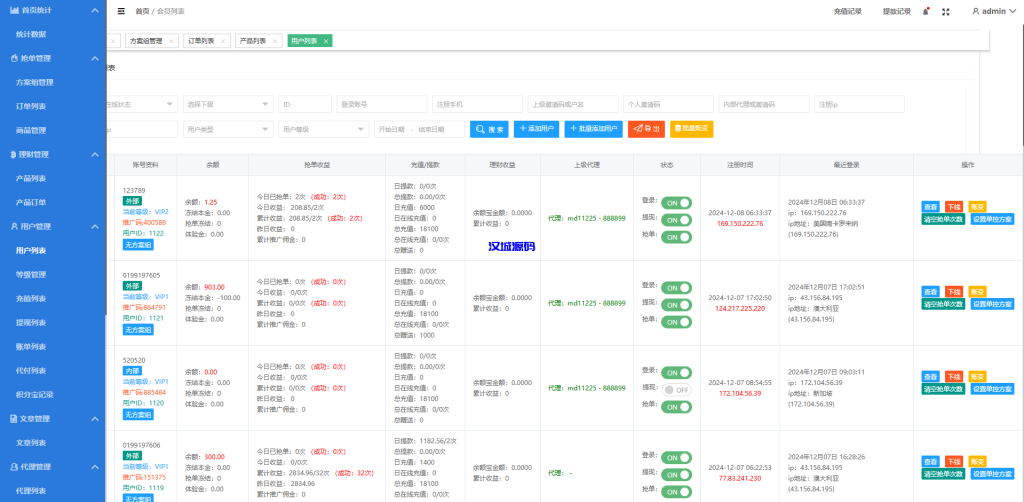This screenshot has width=1024, height=502.
Task: Click the 登录账号 input field
Action: 381,104
